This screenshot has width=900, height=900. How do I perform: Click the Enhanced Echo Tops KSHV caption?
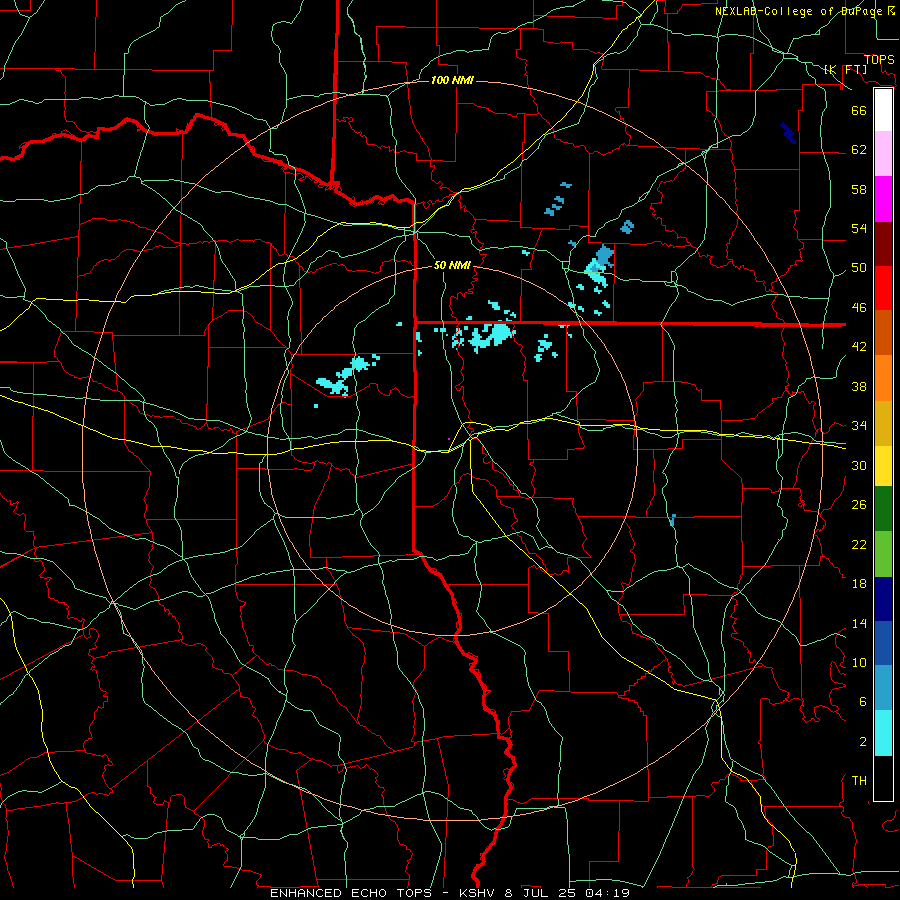click(450, 893)
